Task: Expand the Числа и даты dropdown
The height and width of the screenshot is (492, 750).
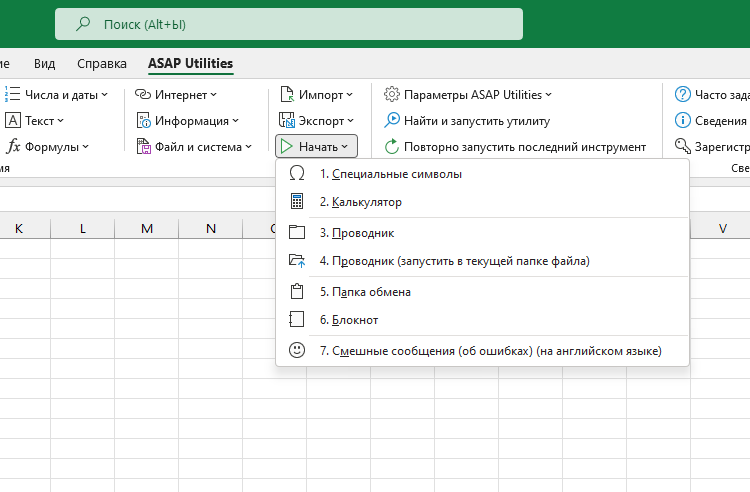Action: click(x=104, y=95)
